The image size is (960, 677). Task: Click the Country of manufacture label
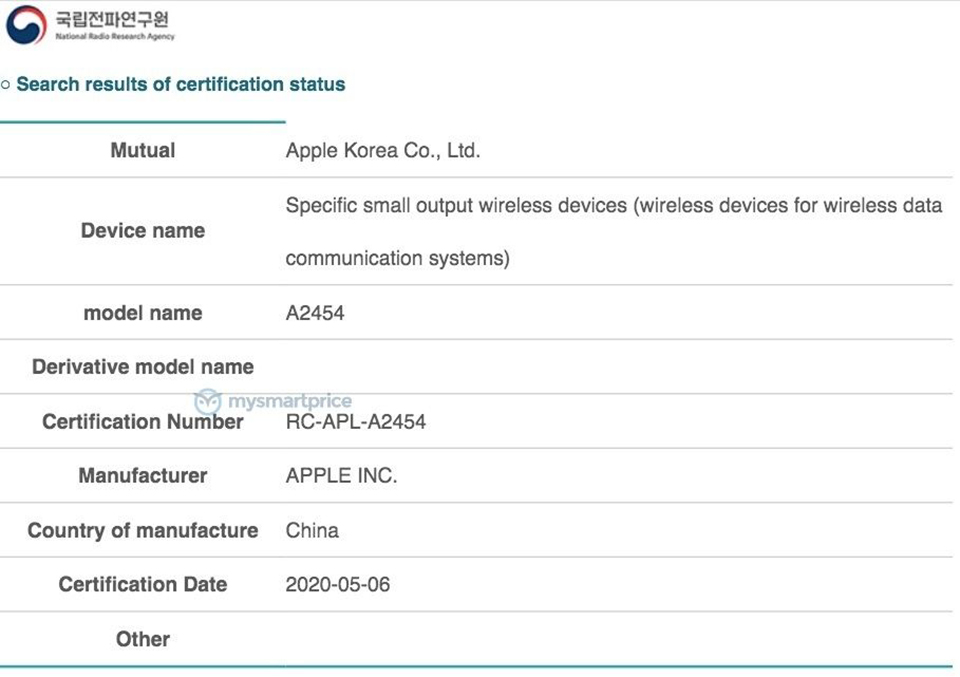pos(142,531)
